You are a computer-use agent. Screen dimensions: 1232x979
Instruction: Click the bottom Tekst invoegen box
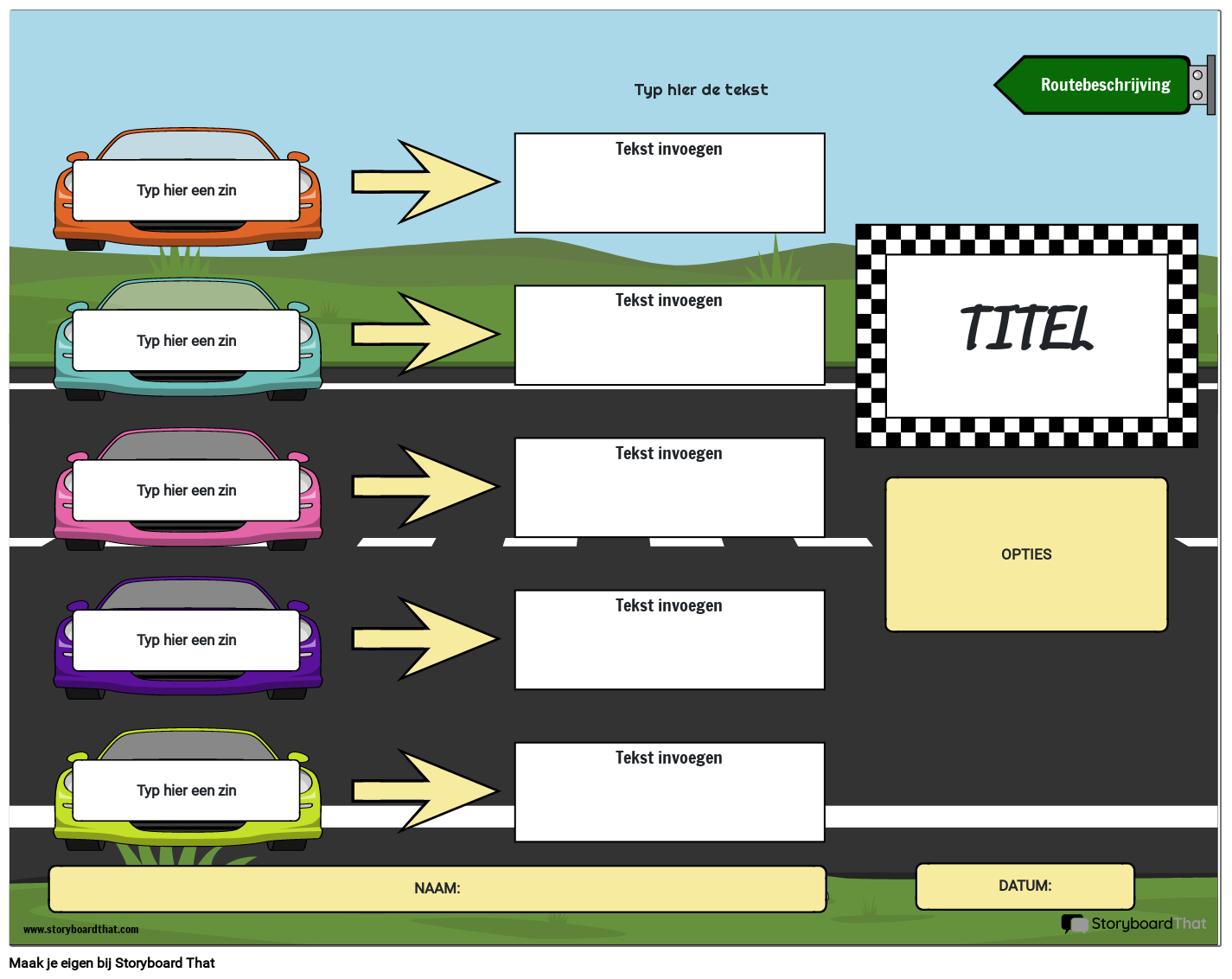click(x=669, y=792)
